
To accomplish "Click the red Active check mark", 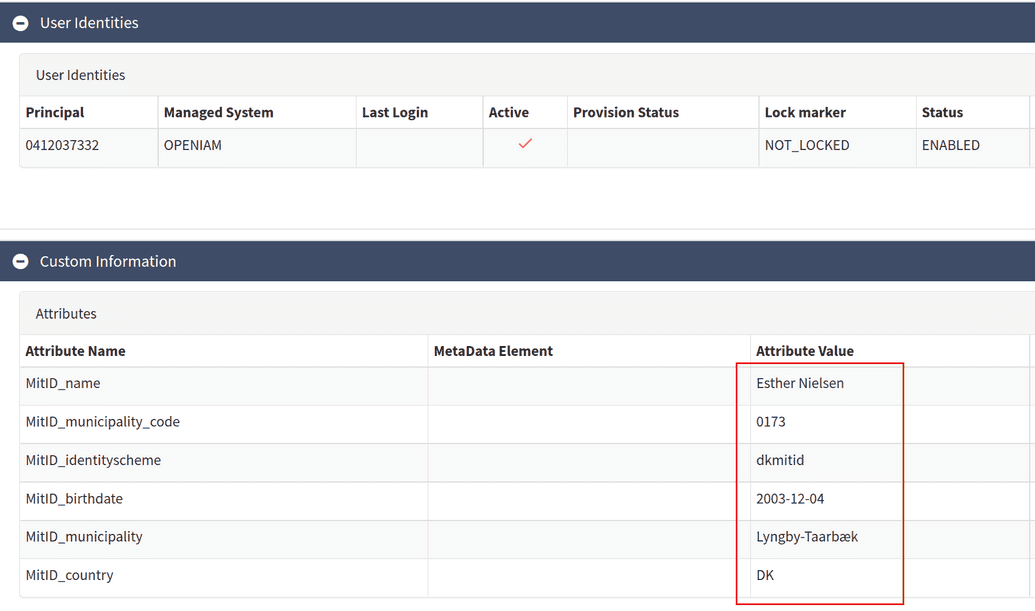I will 525,144.
